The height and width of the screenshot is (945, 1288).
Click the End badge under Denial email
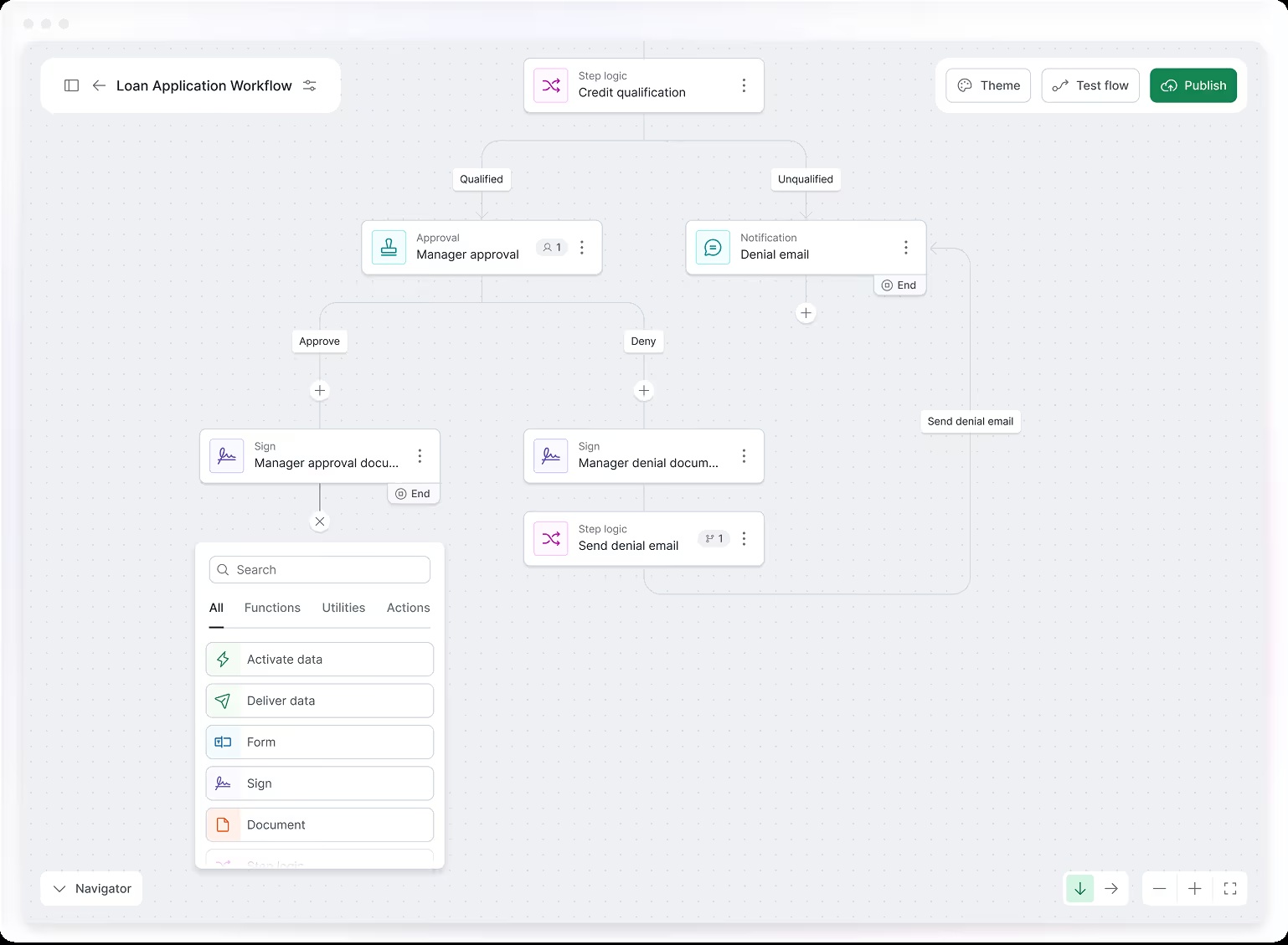tap(899, 285)
